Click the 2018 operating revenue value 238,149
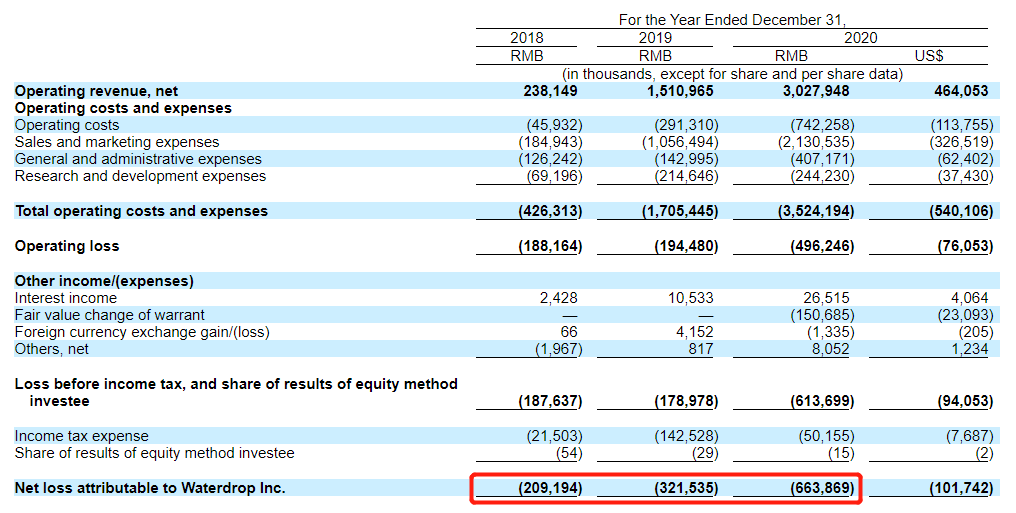 click(x=550, y=91)
